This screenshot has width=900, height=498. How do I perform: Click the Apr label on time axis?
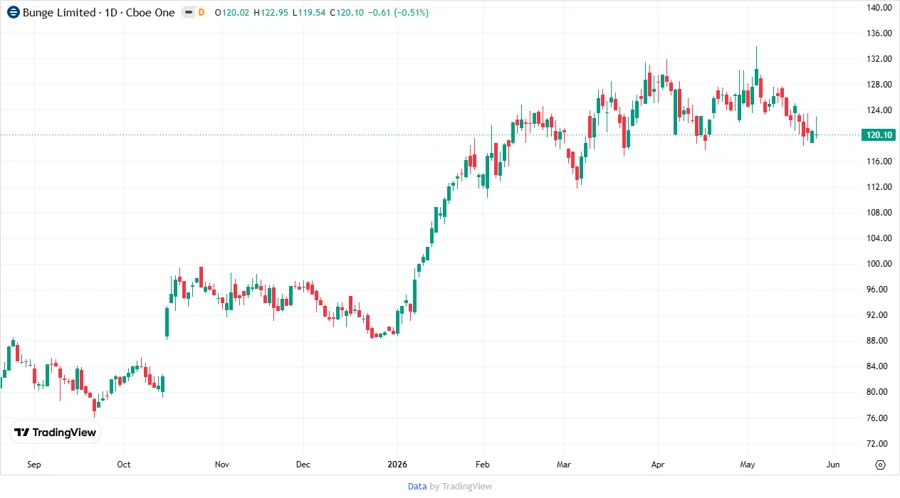coord(658,464)
